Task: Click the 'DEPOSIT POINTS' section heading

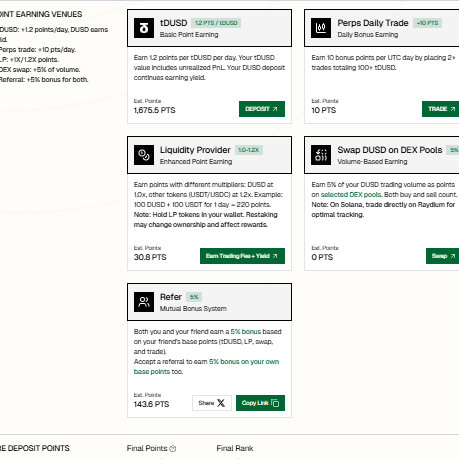Action: [x=35, y=448]
